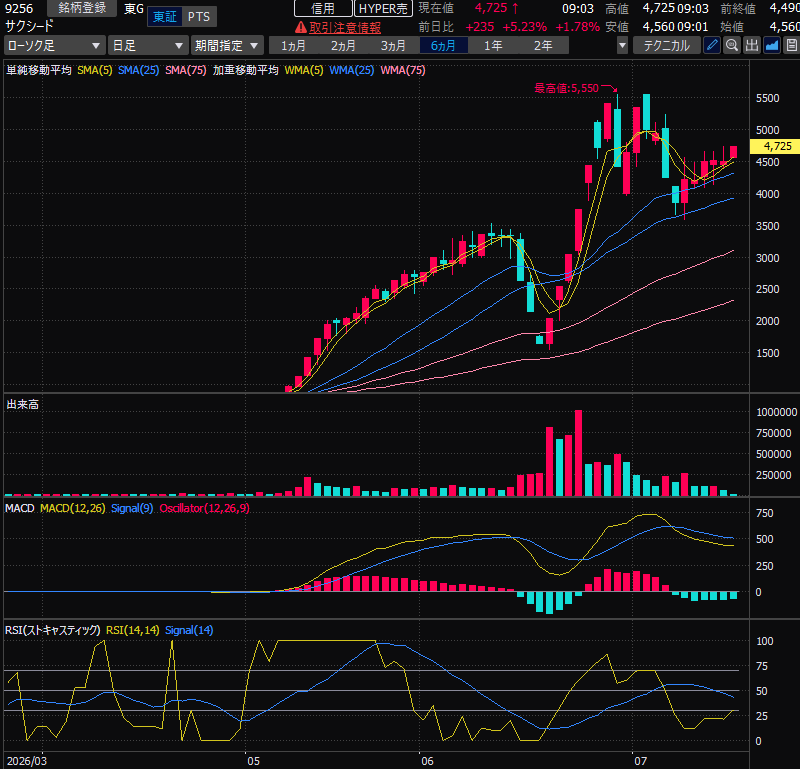Click the WMA(75) legend label
The width and height of the screenshot is (800, 769).
403,70
